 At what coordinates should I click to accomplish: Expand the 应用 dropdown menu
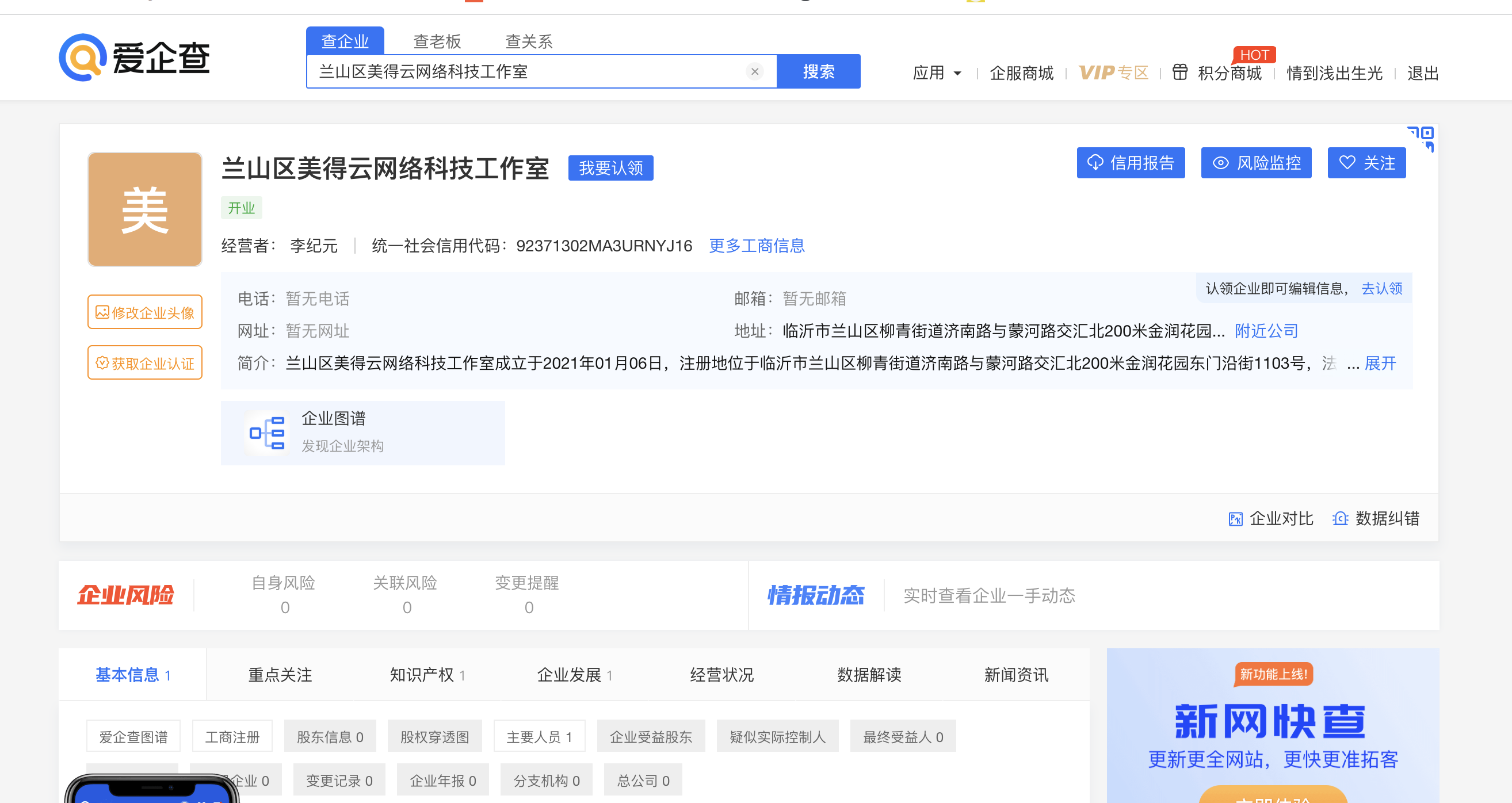tap(937, 73)
